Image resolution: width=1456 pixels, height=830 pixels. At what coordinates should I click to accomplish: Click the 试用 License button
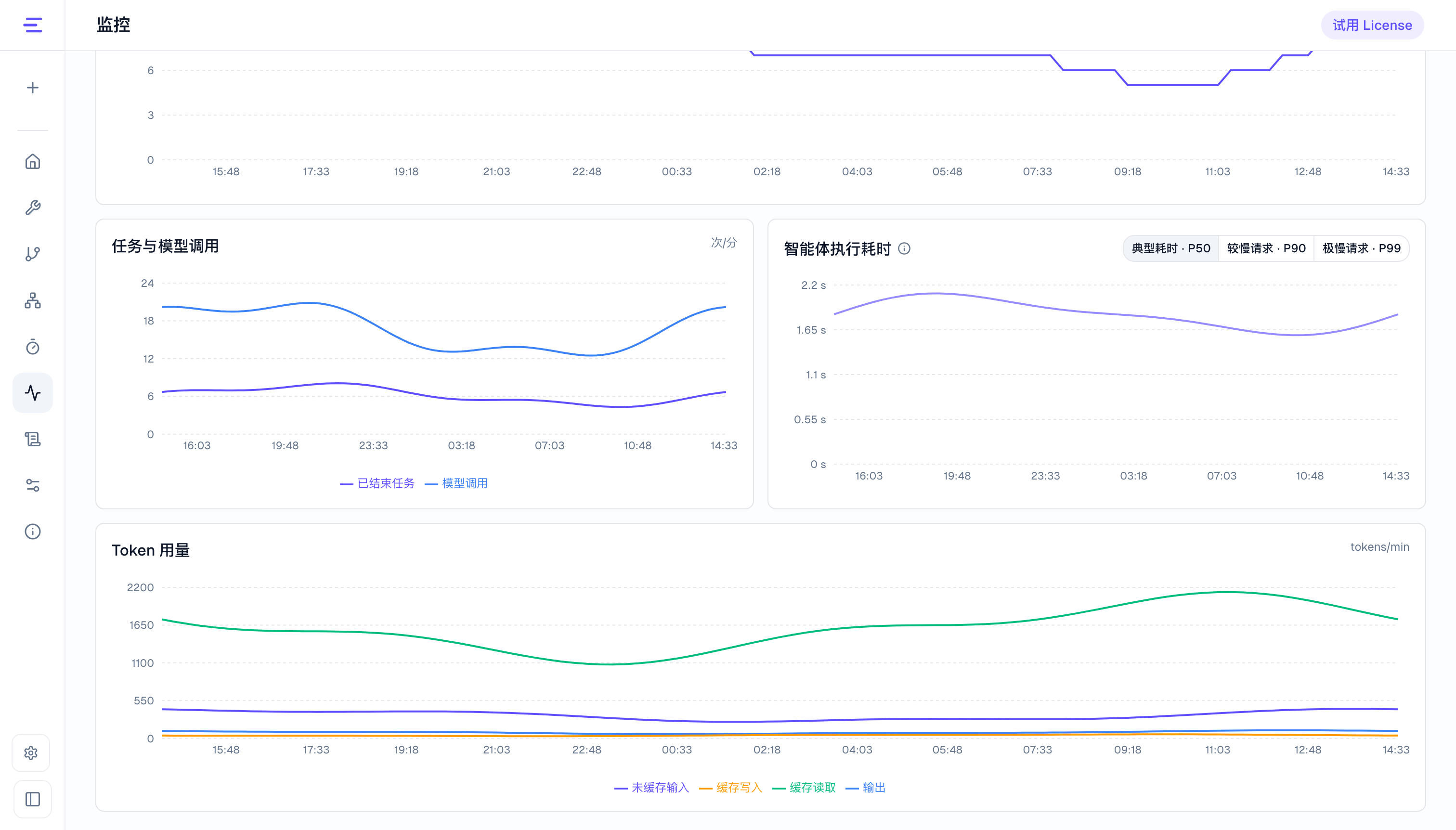tap(1372, 25)
